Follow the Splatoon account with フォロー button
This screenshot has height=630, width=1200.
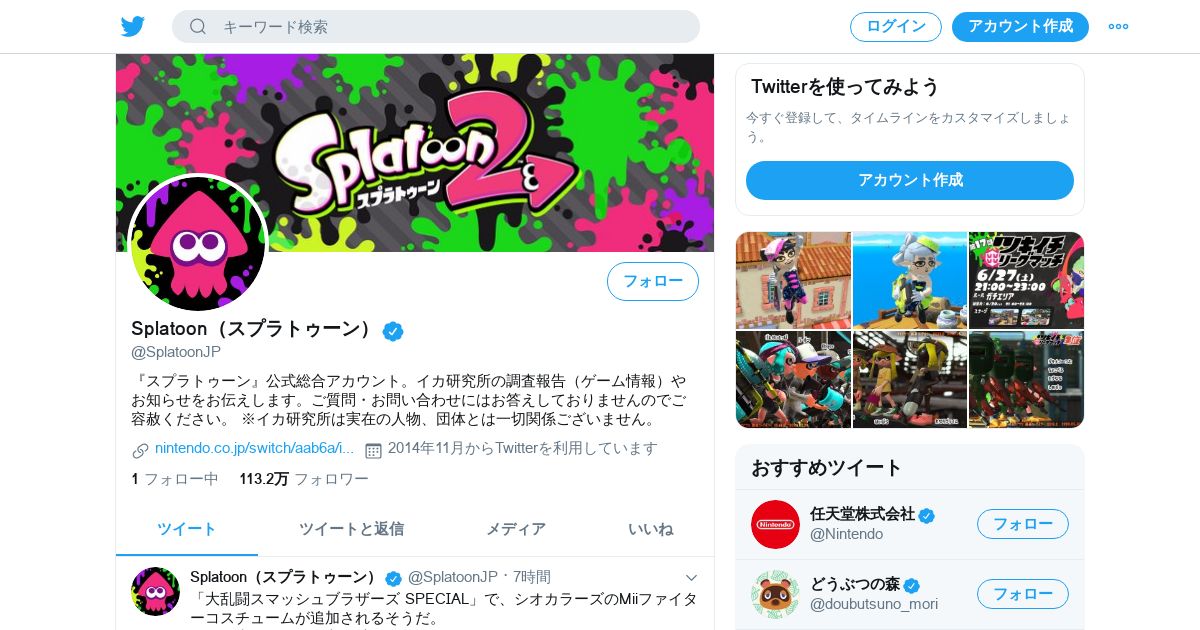653,281
